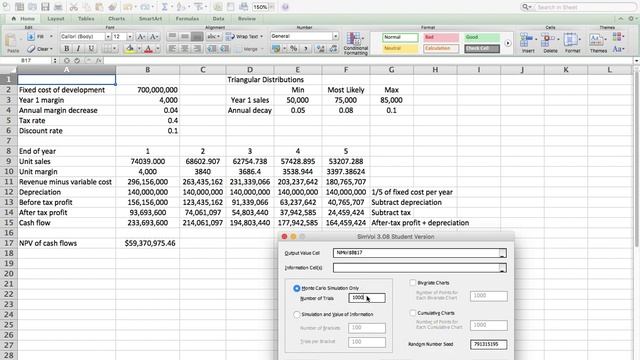Switch to the Layout tab

point(56,19)
